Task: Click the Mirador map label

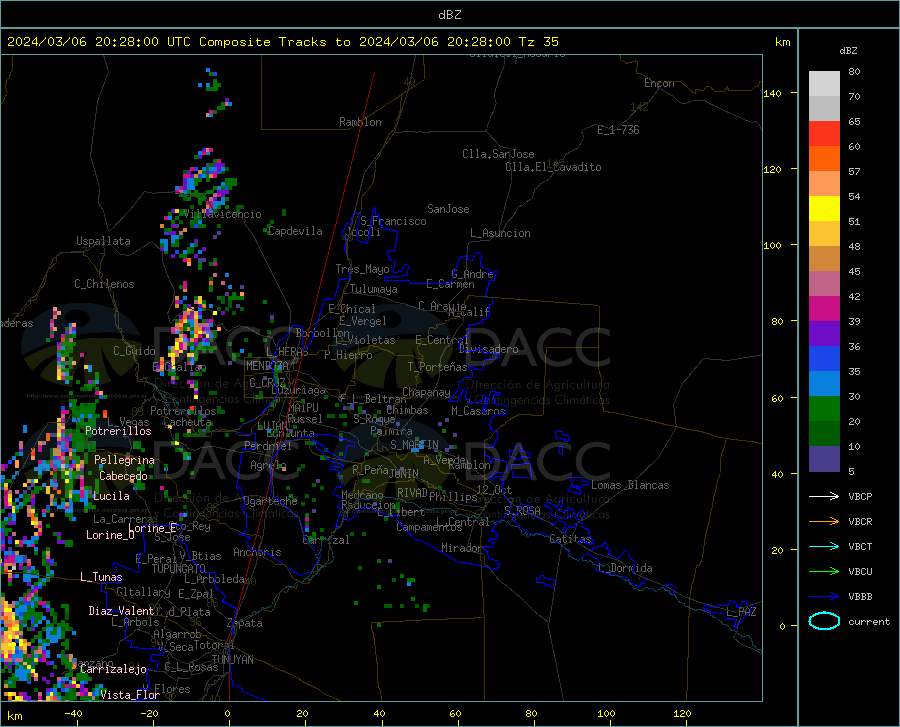Action: [462, 548]
